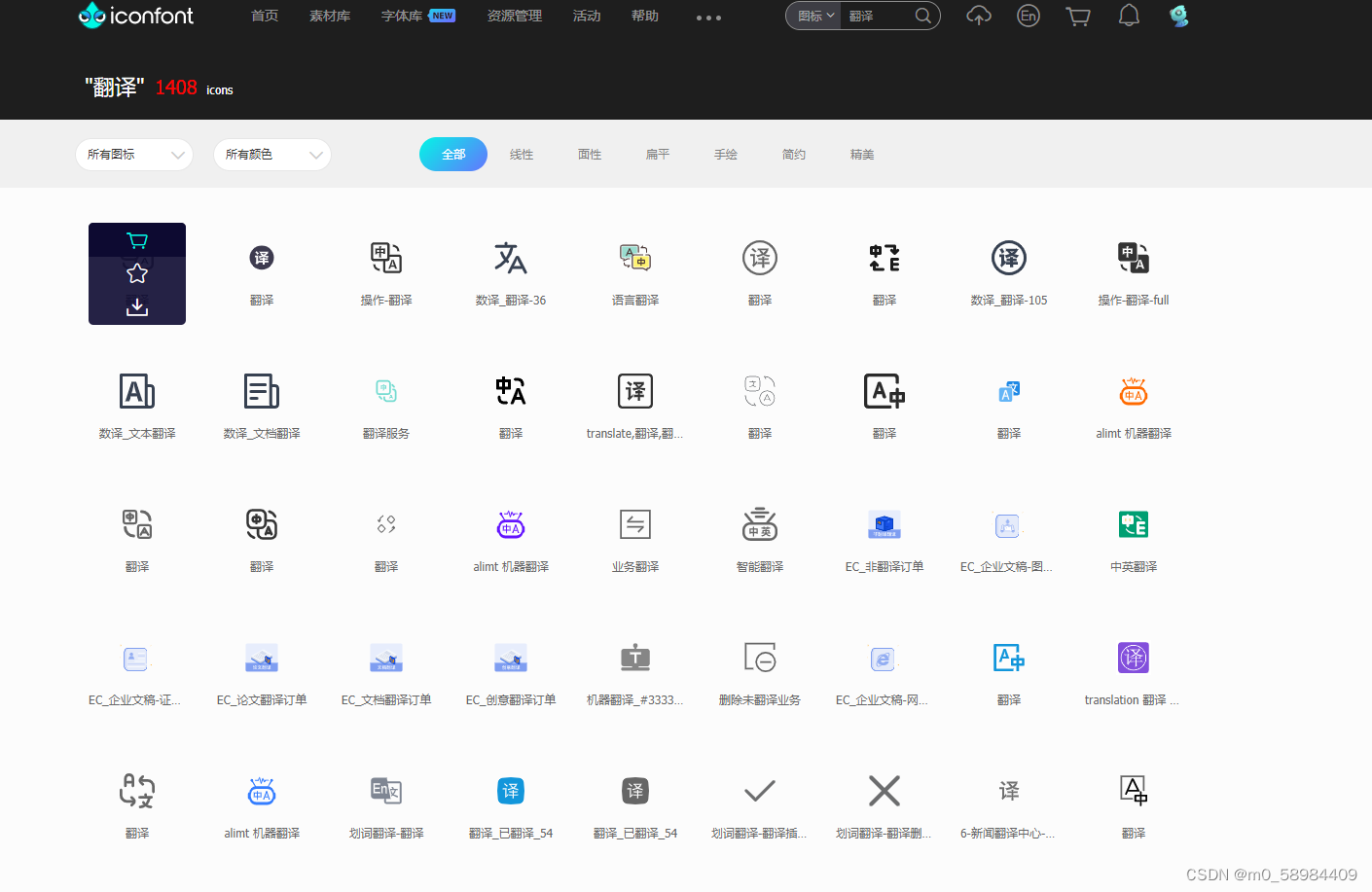1372x892 pixels.
Task: Favorite the hovered icon with star
Action: click(137, 273)
